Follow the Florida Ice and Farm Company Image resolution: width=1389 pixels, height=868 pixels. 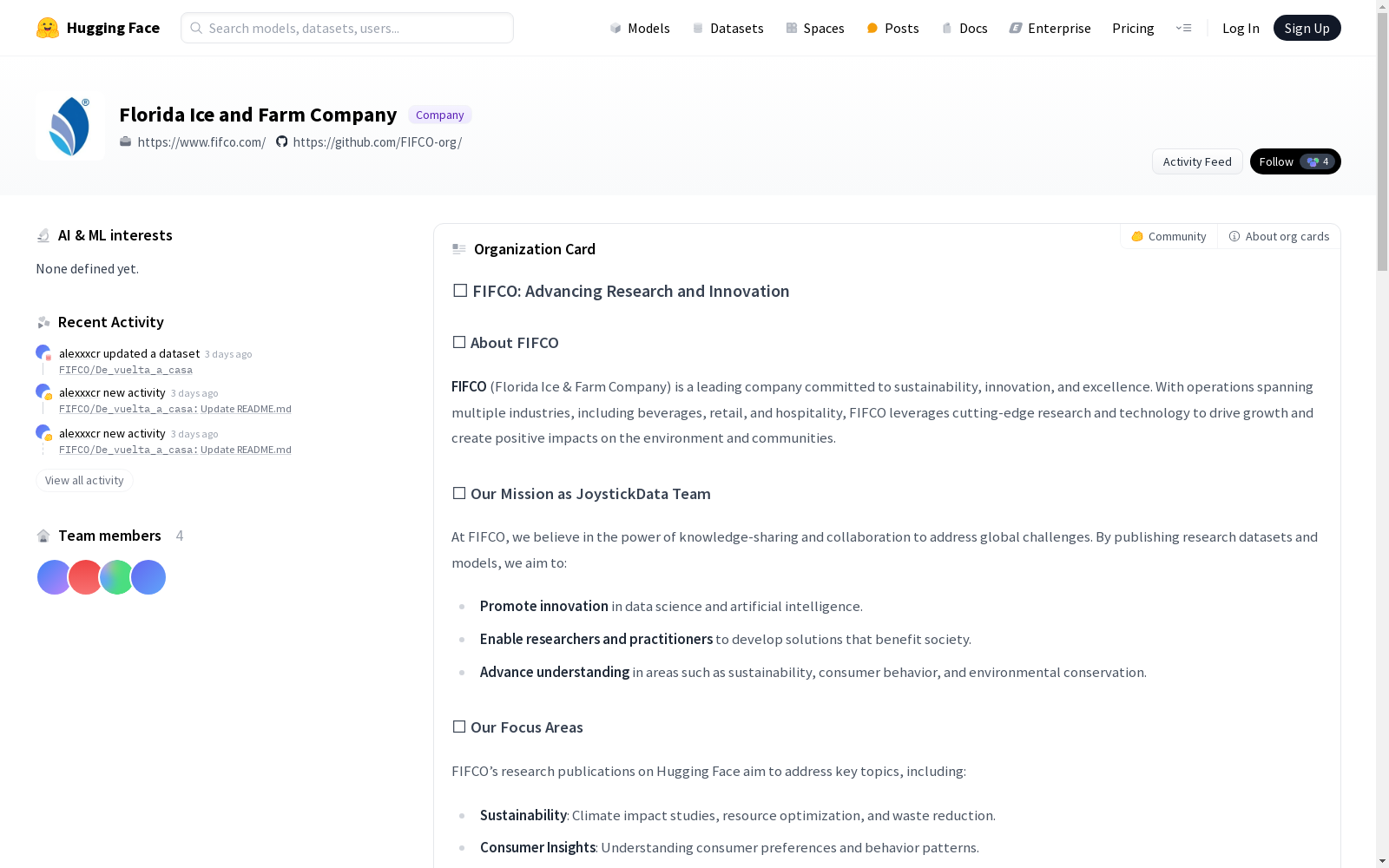pyautogui.click(x=1295, y=161)
